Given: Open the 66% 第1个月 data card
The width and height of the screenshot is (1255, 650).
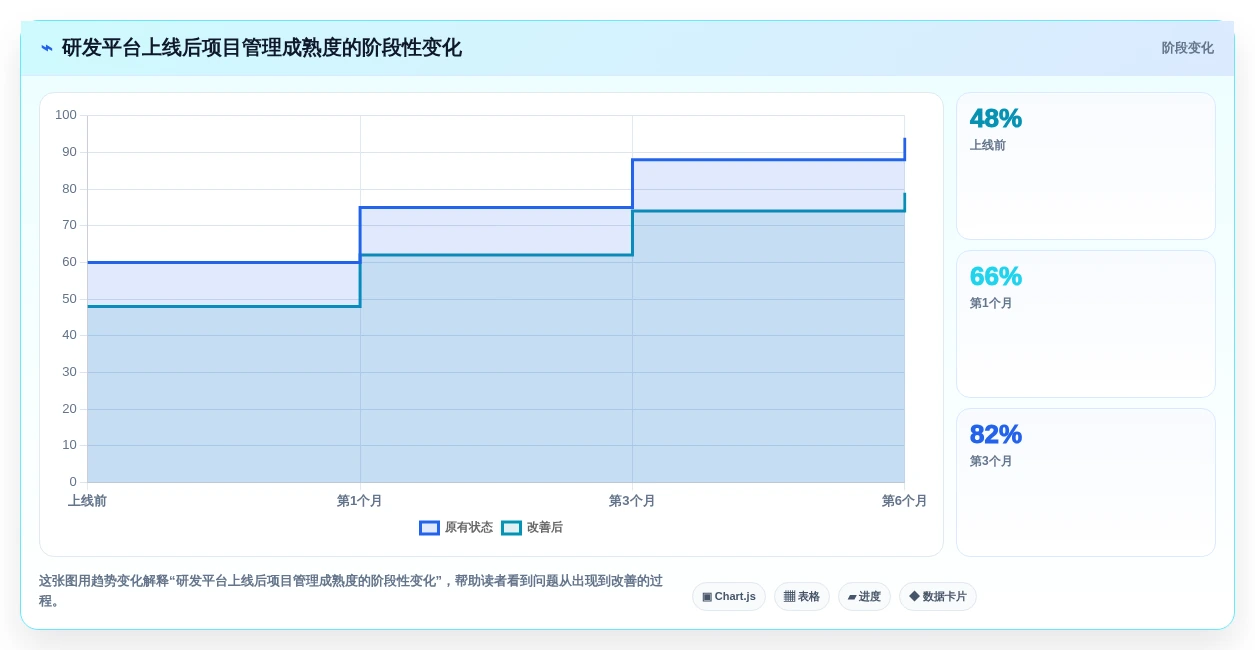Looking at the screenshot, I should pyautogui.click(x=1086, y=324).
